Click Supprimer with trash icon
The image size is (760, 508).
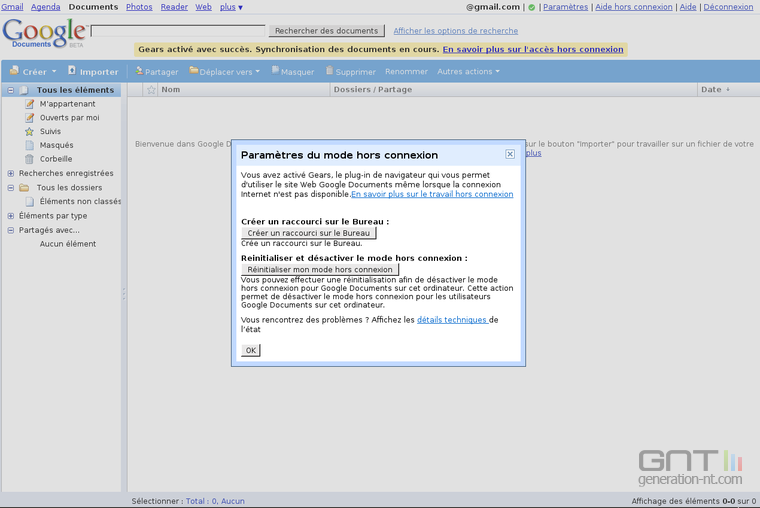[x=350, y=71]
